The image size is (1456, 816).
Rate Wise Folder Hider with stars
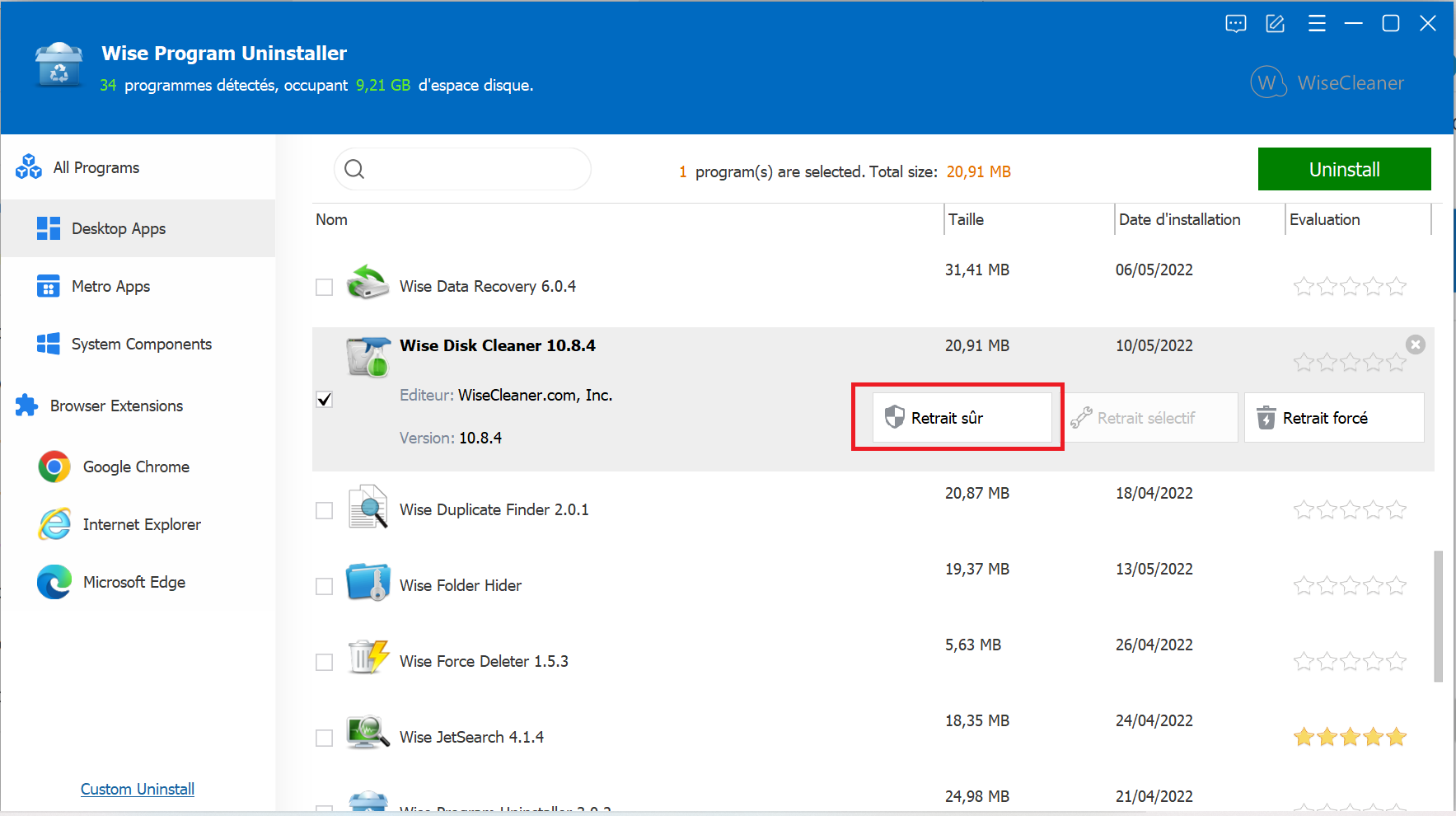click(1350, 585)
